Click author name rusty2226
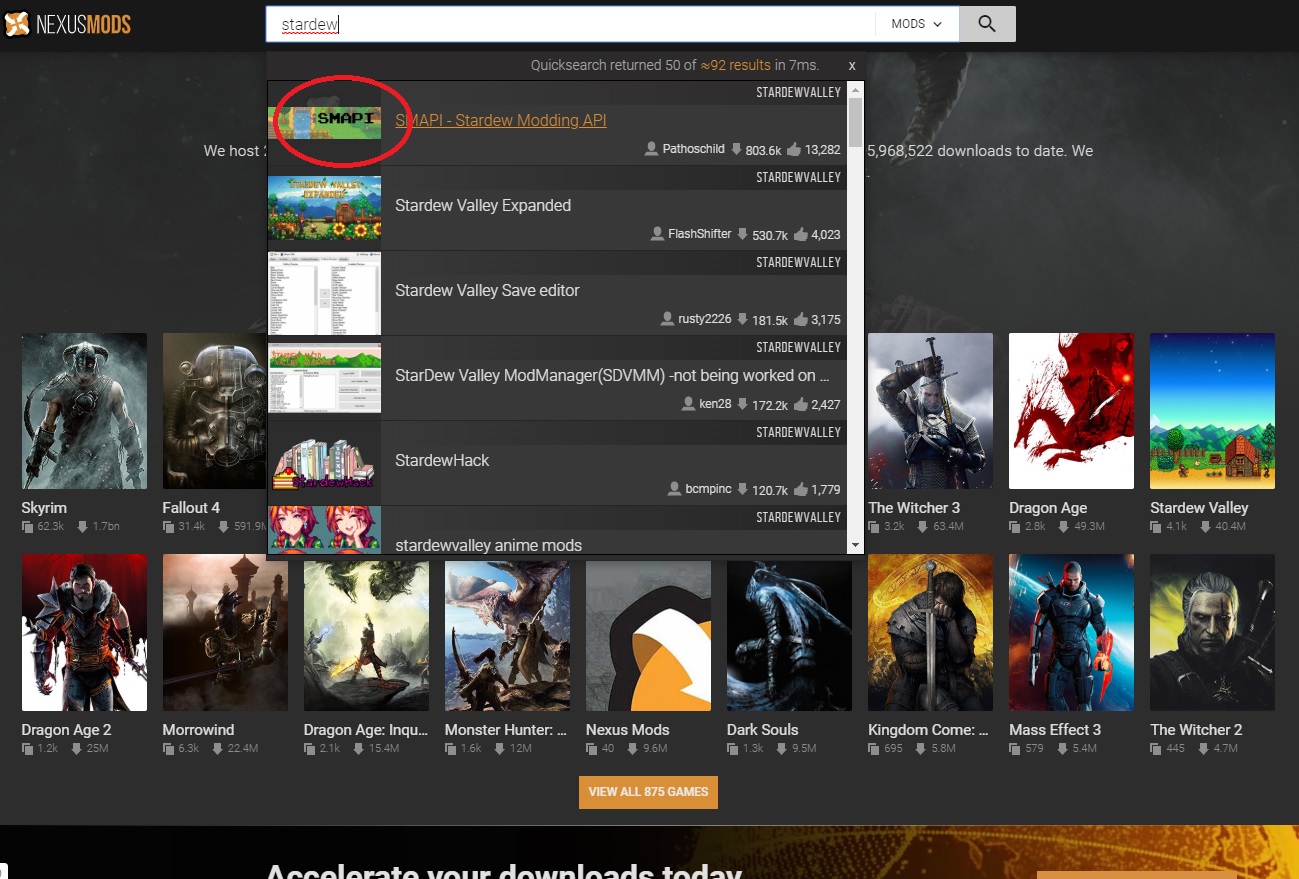The height and width of the screenshot is (879, 1299). click(x=705, y=319)
